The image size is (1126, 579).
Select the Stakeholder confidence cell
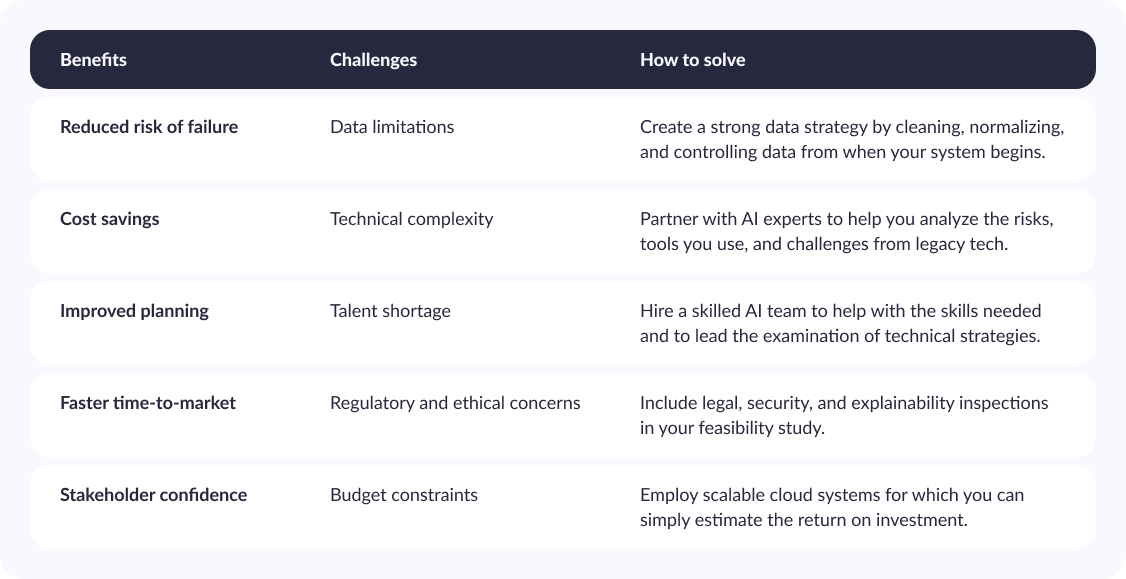[154, 495]
